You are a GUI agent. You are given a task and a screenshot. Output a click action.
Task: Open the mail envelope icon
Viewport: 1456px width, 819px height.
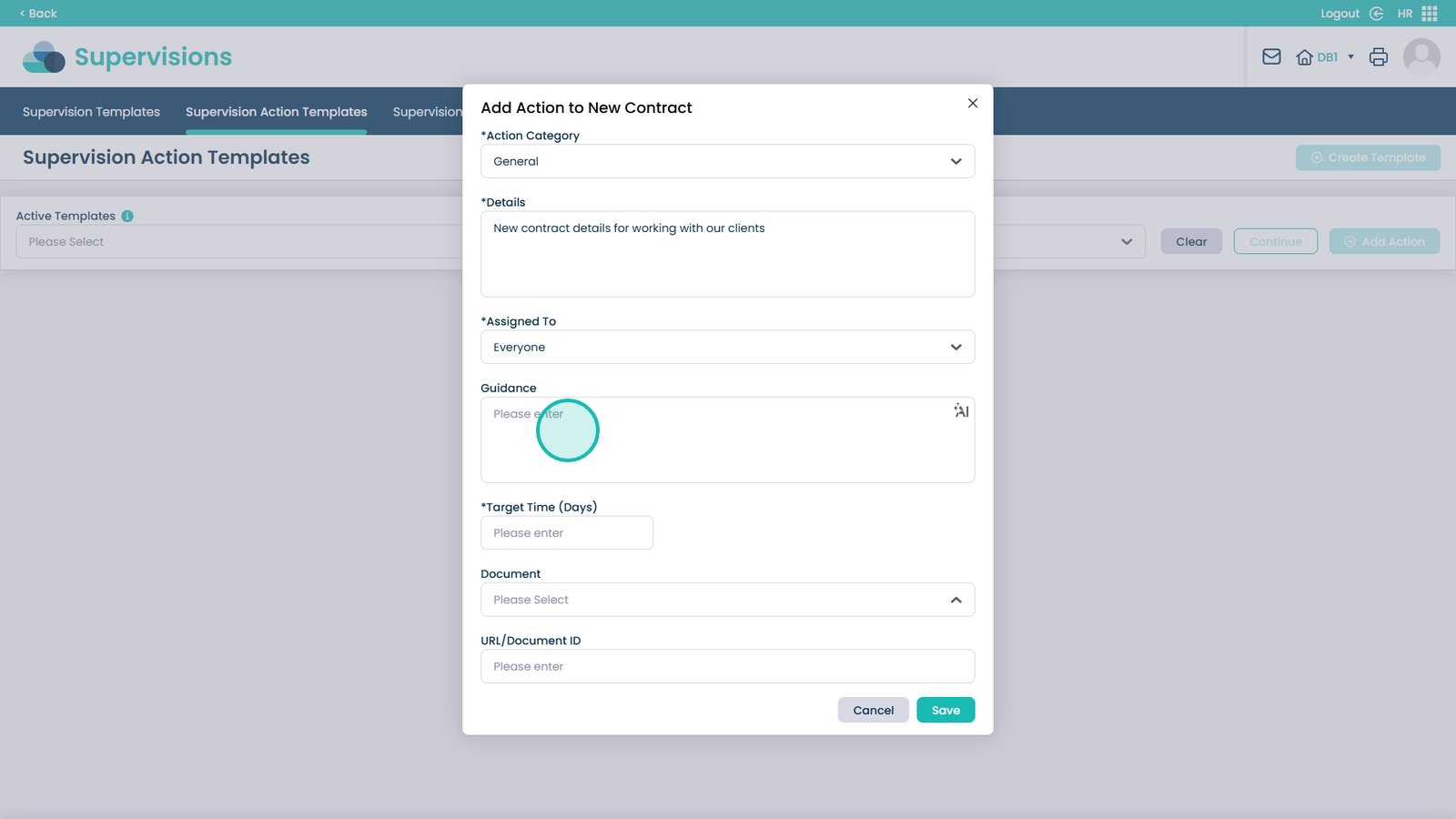coord(1271,57)
